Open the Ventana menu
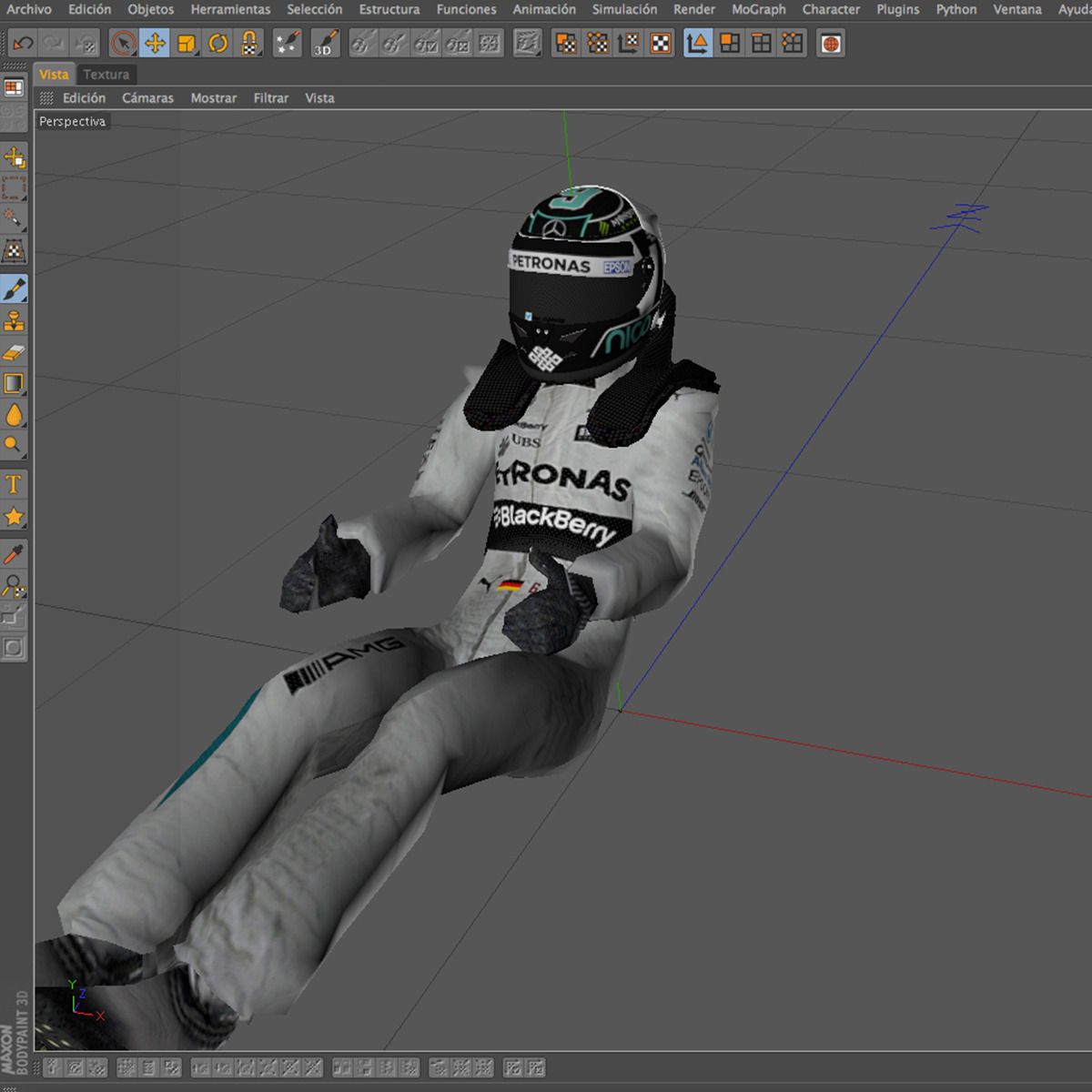This screenshot has height=1092, width=1092. (x=1017, y=9)
